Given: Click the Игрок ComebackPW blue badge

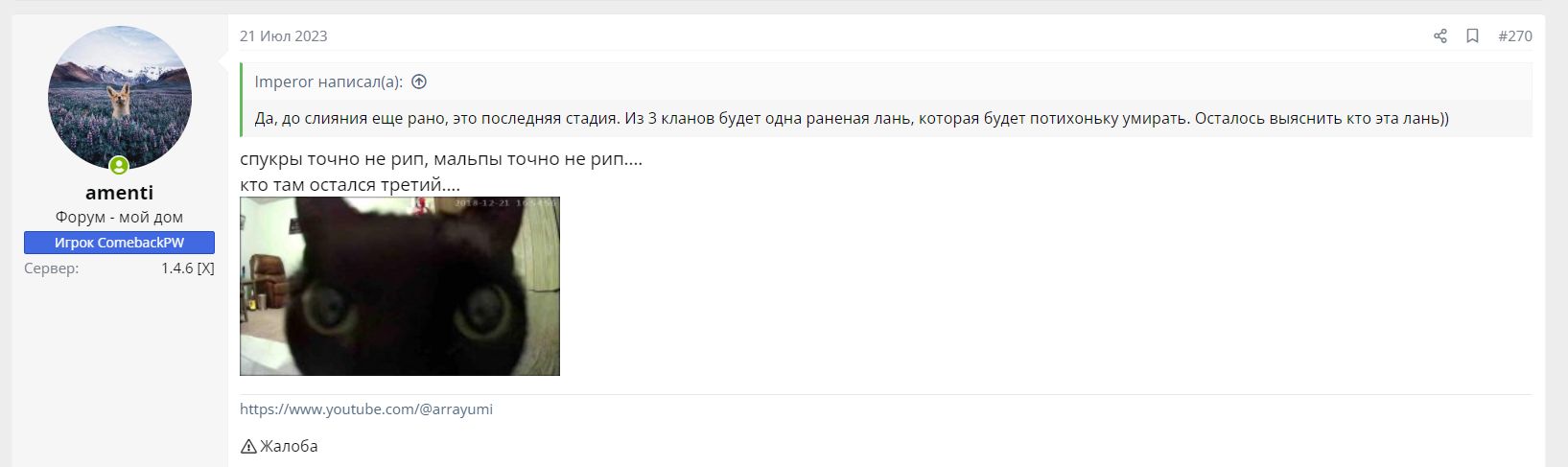Looking at the screenshot, I should click(x=119, y=243).
